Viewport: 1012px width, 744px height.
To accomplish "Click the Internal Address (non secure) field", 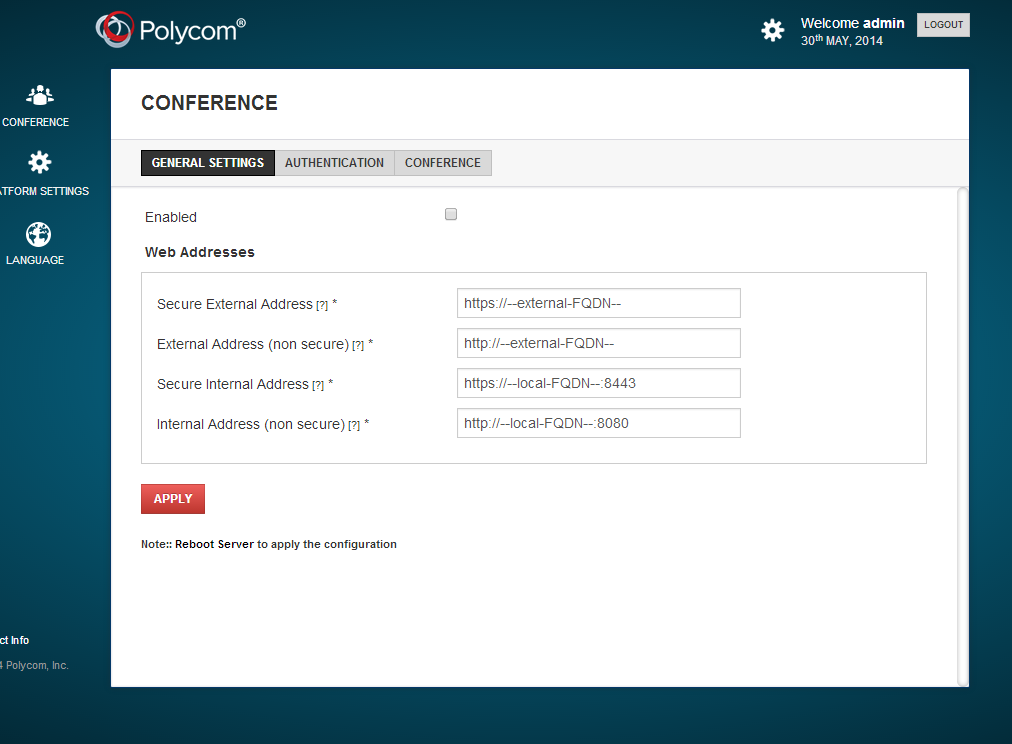I will [x=598, y=423].
